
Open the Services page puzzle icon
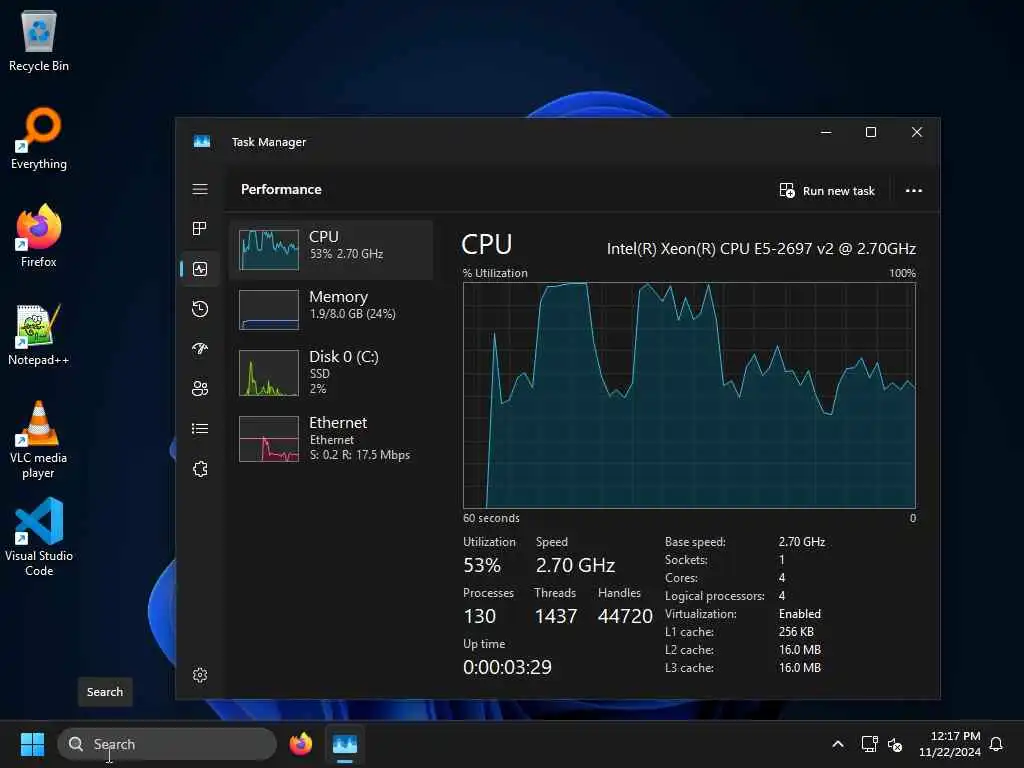click(x=200, y=469)
